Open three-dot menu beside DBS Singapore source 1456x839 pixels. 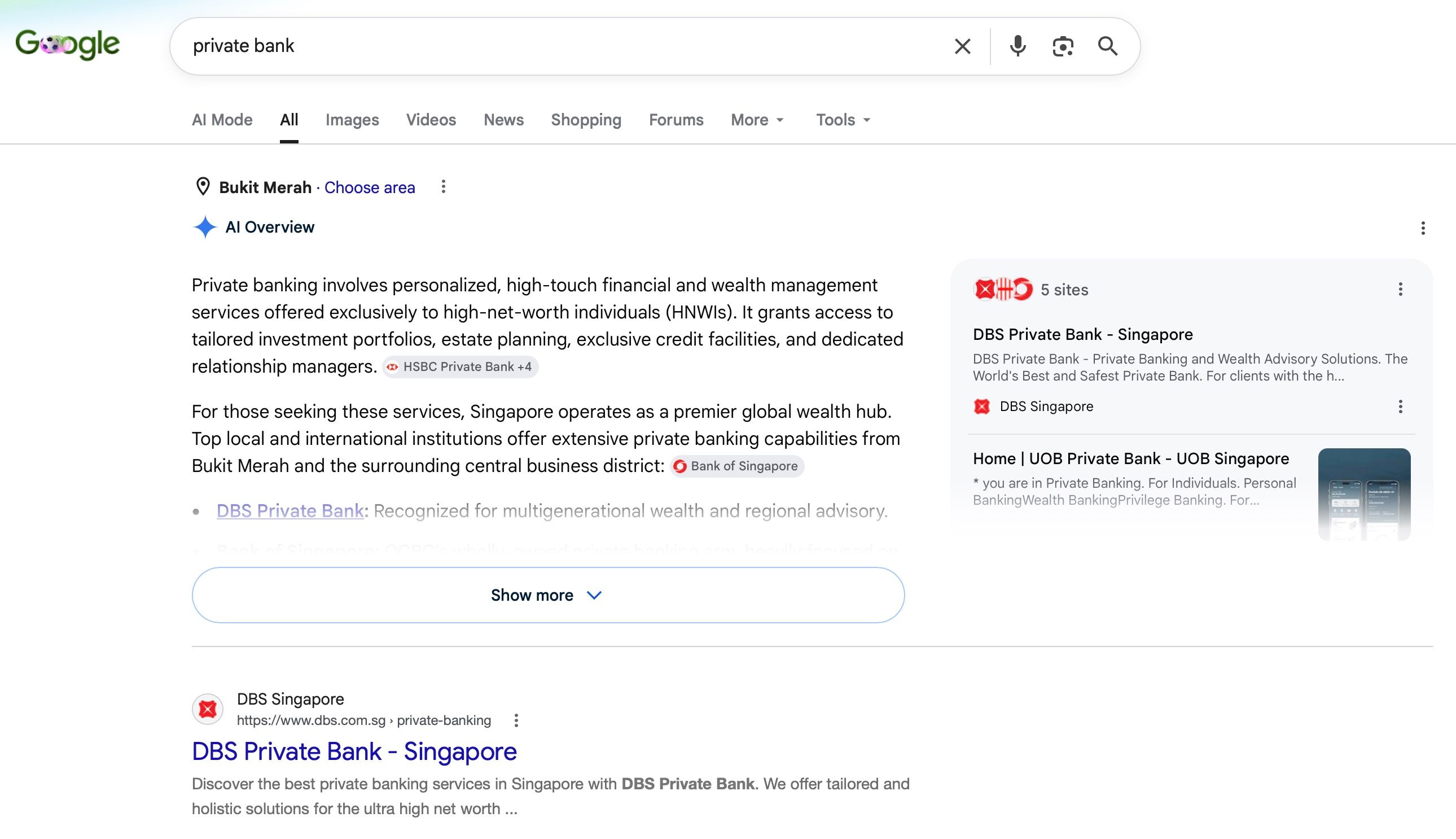(1400, 407)
